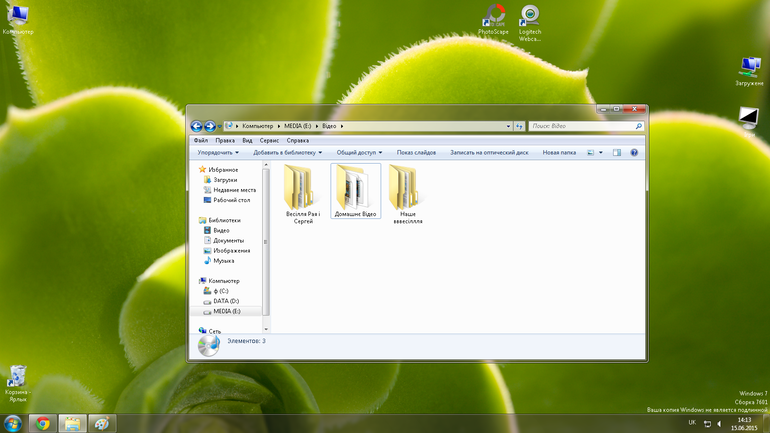This screenshot has height=433, width=770.
Task: Create a Новая папка
Action: point(559,153)
